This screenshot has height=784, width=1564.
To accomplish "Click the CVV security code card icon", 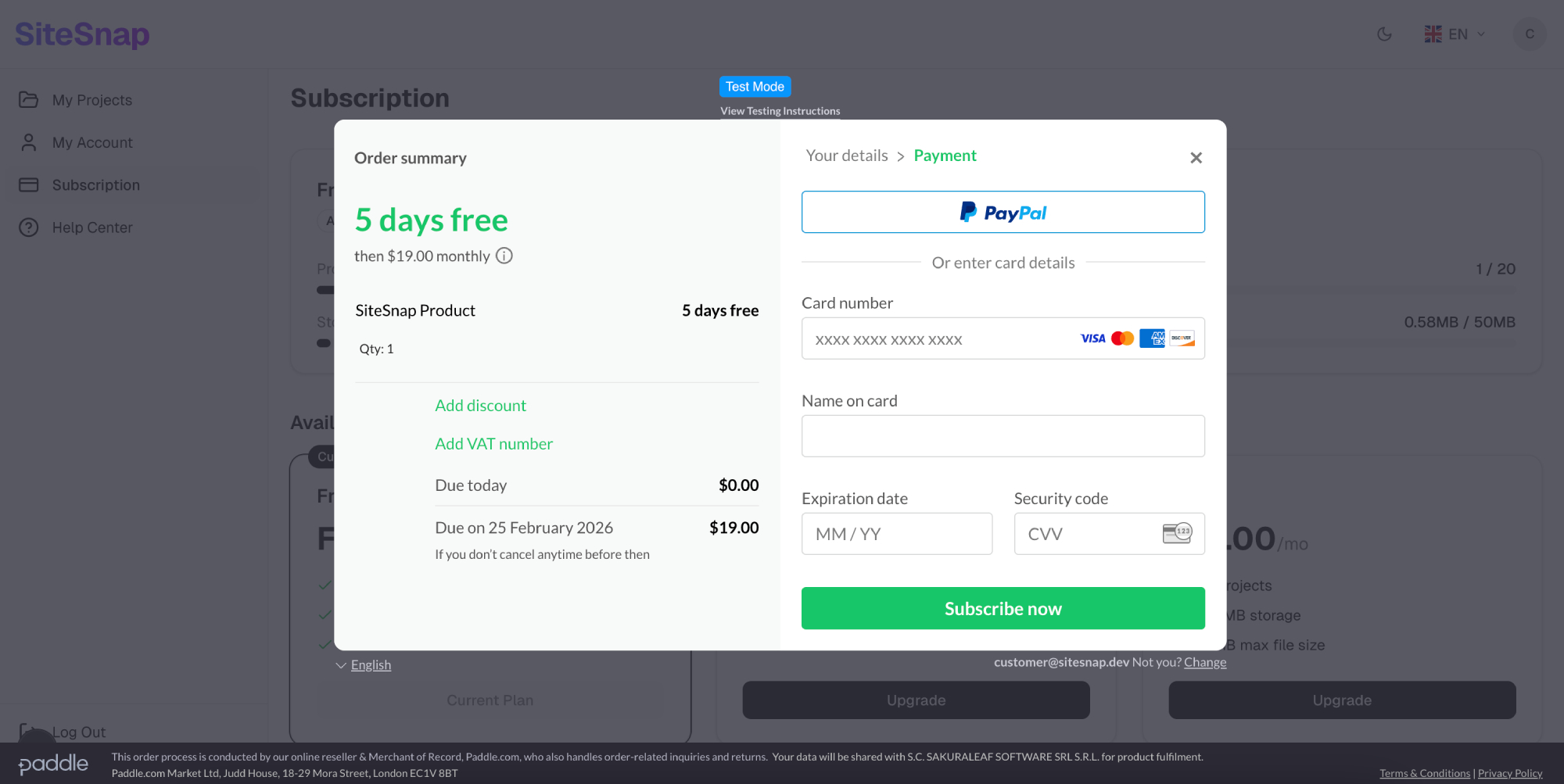I will (1177, 534).
